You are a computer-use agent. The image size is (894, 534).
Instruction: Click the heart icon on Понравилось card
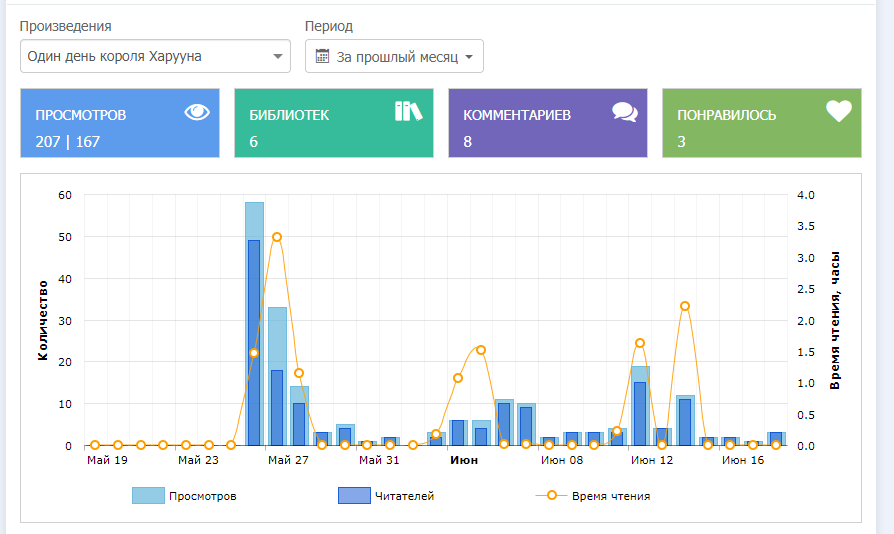[x=838, y=112]
